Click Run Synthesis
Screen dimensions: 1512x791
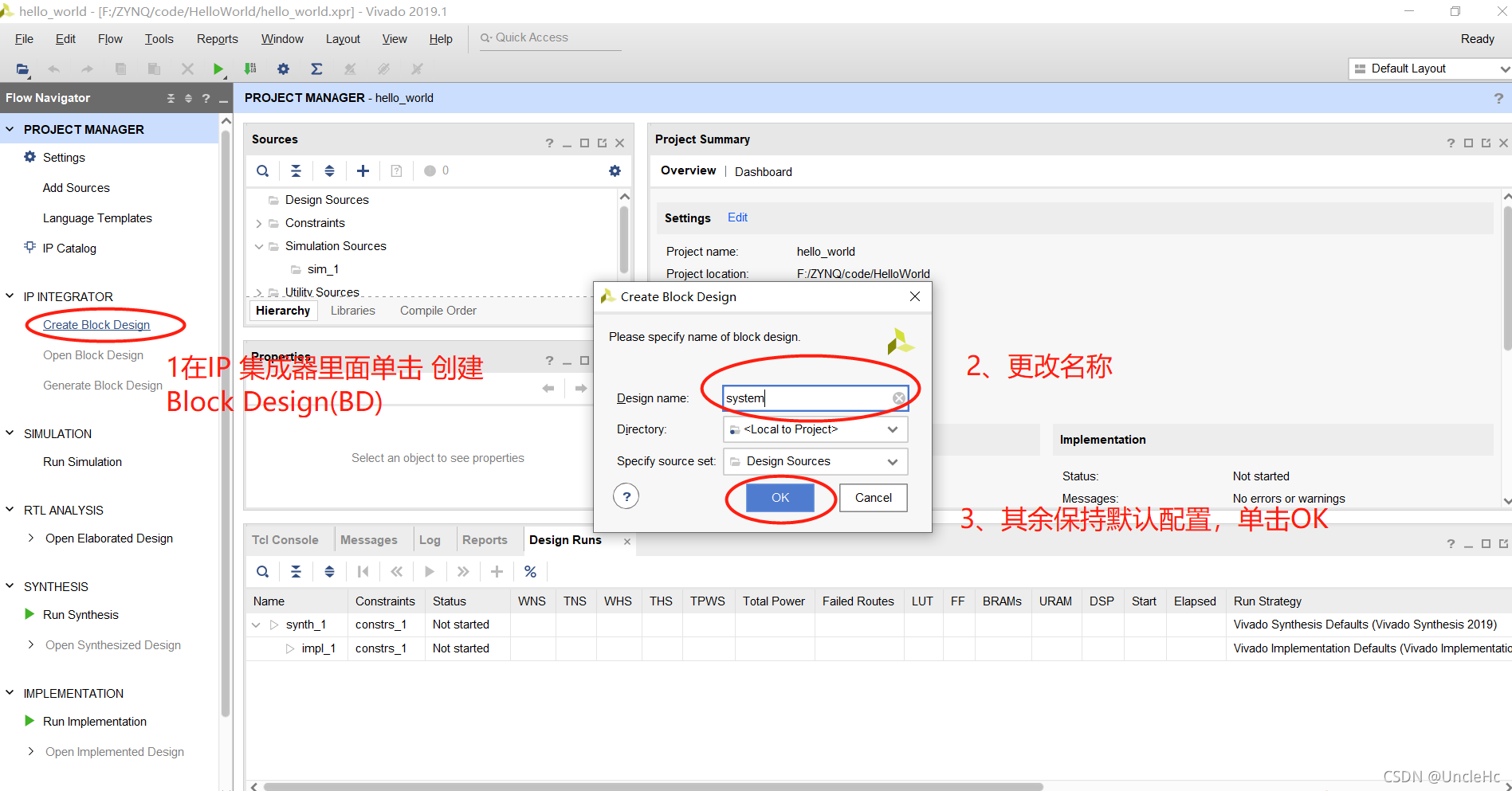point(81,615)
